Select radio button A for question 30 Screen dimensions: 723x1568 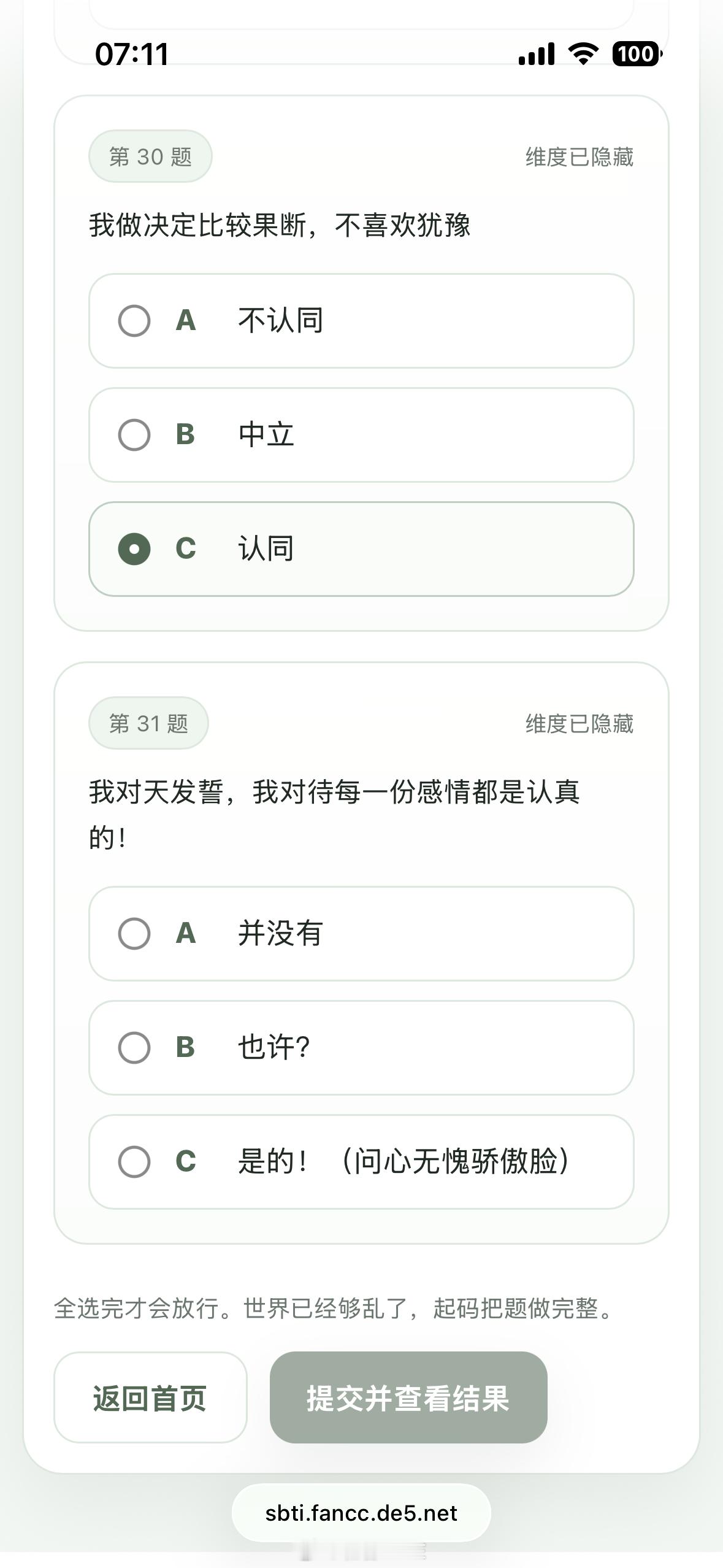(134, 321)
